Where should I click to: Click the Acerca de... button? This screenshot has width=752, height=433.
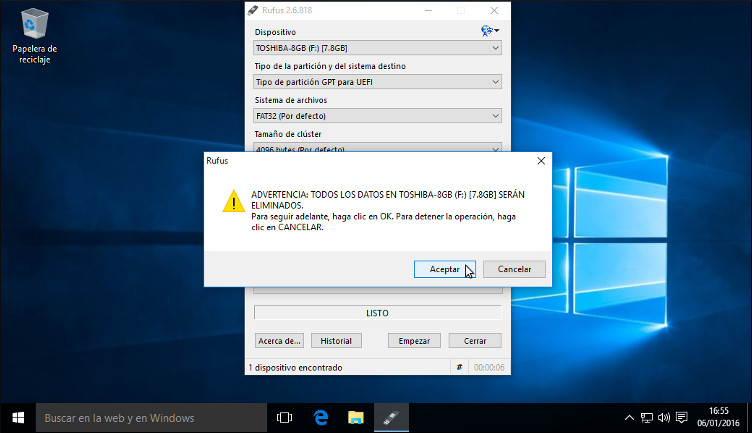tap(279, 341)
